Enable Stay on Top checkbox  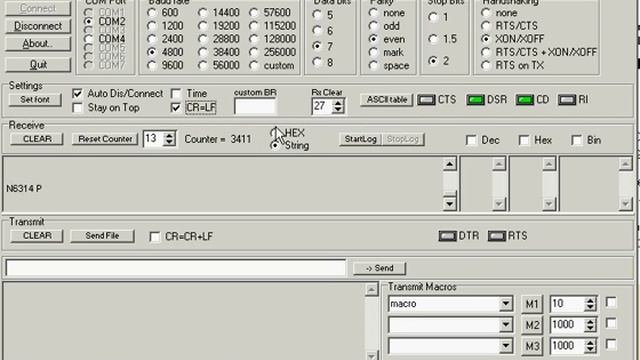[x=77, y=108]
